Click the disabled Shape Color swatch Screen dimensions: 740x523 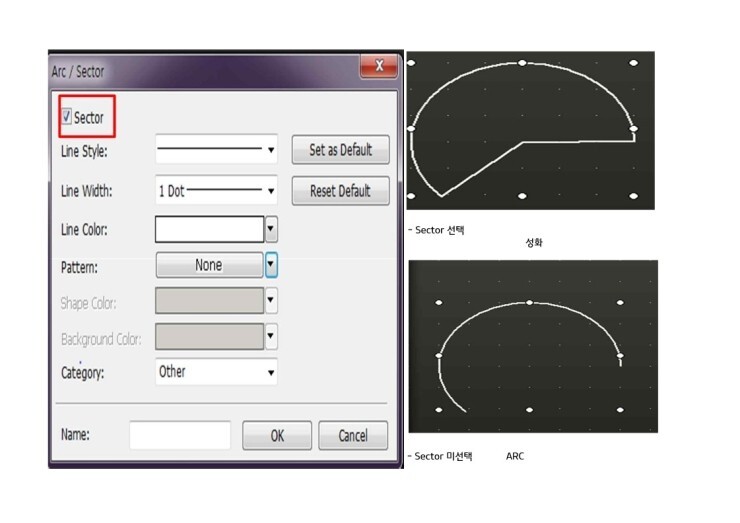click(209, 301)
